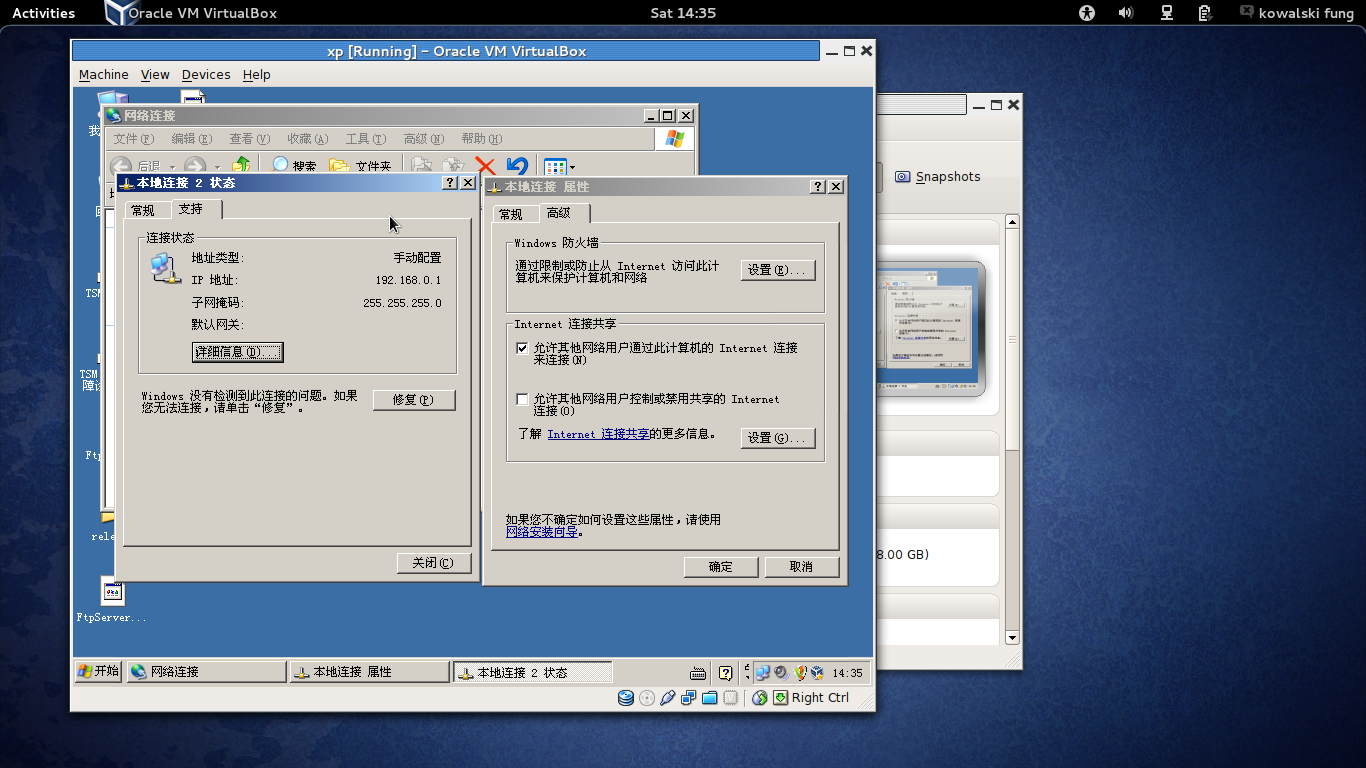Open the 收藏(A) menu in 网络连接
Image resolution: width=1366 pixels, height=768 pixels.
[308, 139]
